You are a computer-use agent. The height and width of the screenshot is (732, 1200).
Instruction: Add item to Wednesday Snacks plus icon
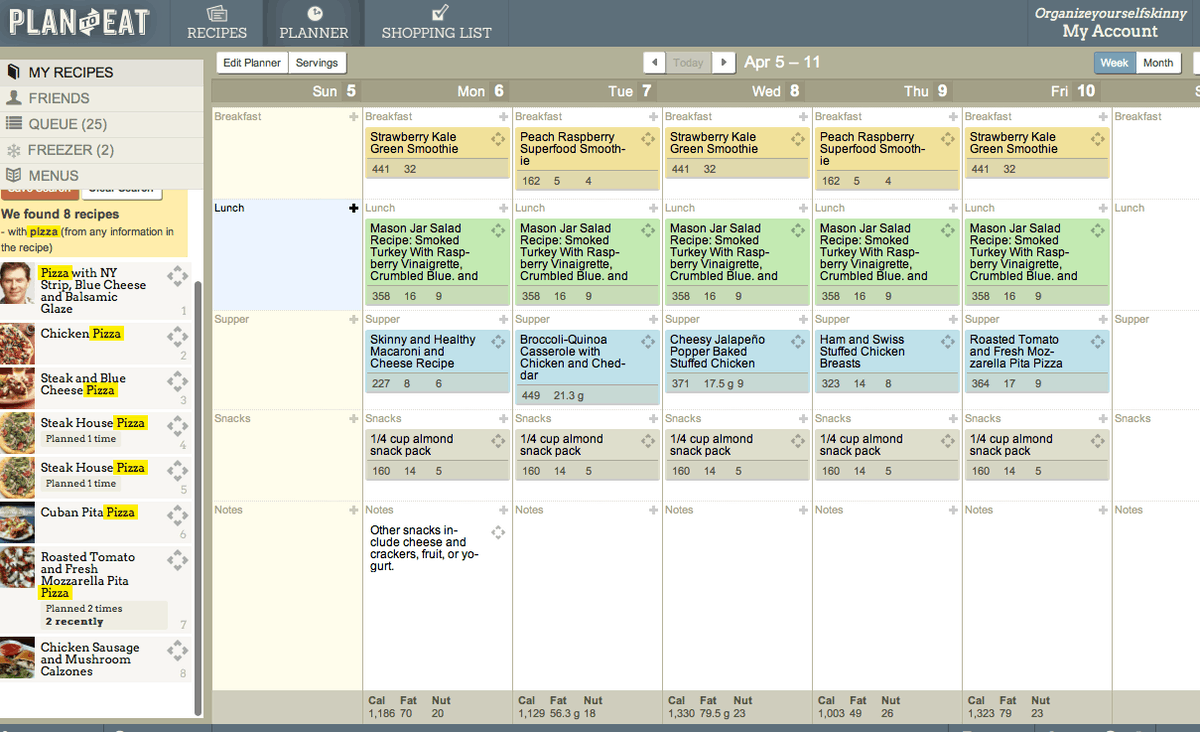coord(804,419)
